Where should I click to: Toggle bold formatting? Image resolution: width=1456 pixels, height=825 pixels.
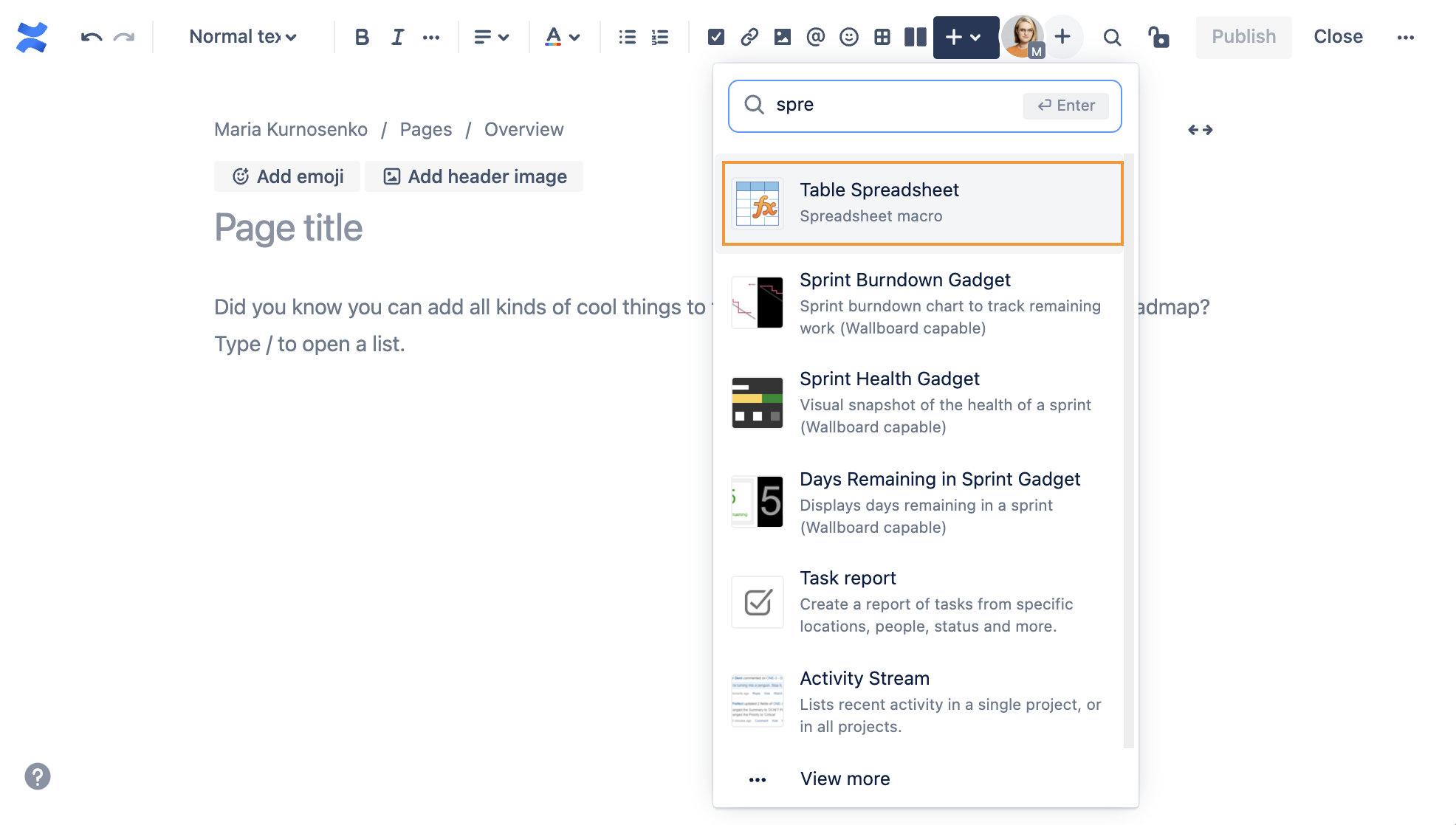point(361,37)
